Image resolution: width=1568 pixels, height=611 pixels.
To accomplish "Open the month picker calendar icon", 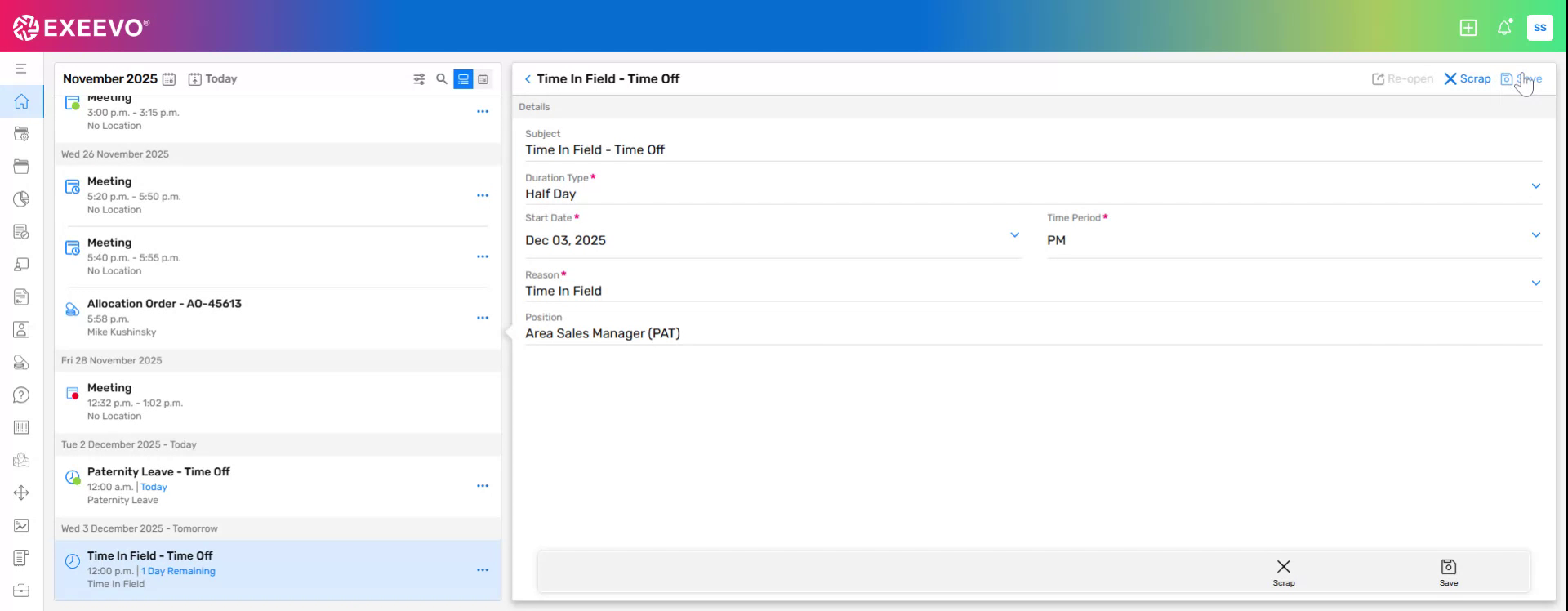I will (169, 79).
